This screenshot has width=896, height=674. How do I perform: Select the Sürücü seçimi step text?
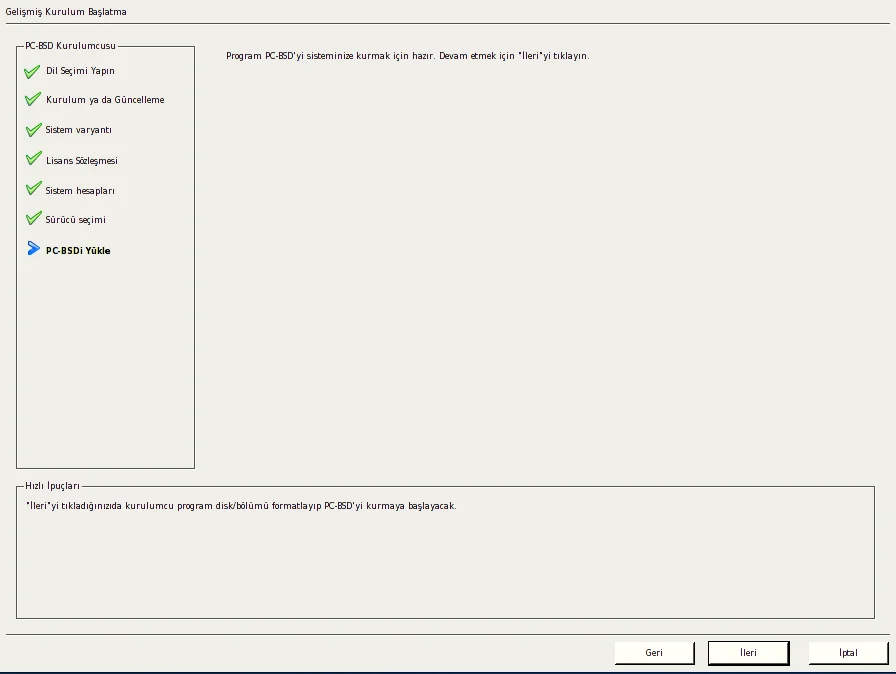click(75, 220)
